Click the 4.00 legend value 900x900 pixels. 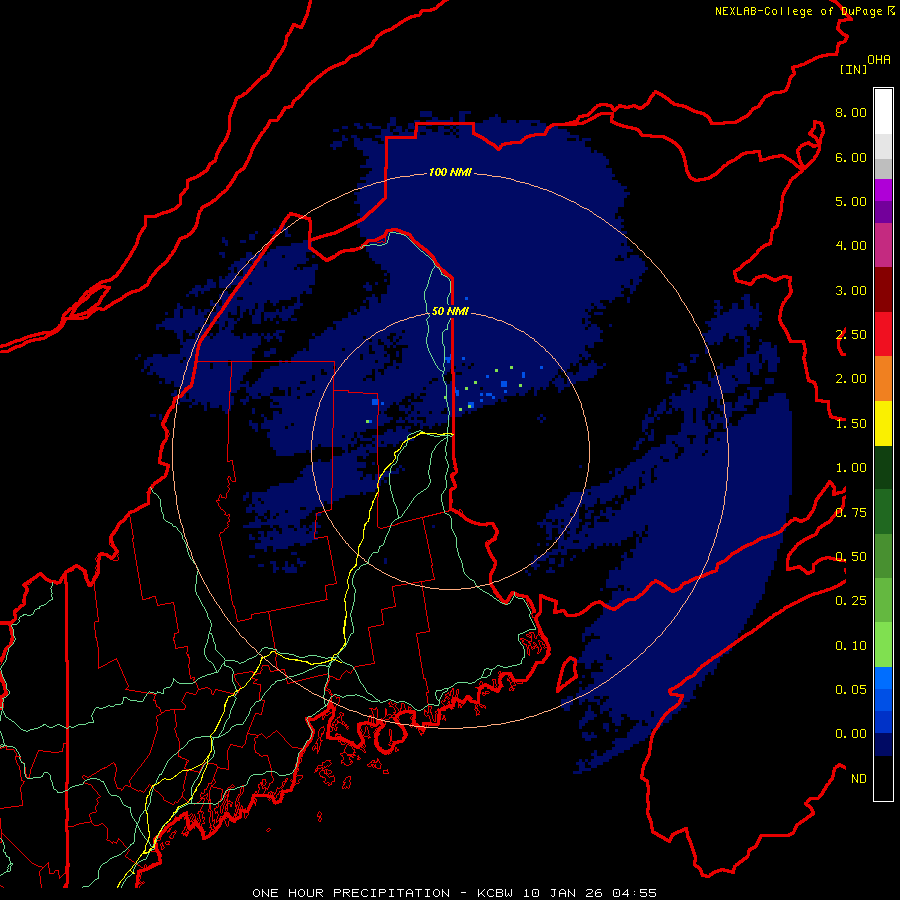tap(851, 246)
